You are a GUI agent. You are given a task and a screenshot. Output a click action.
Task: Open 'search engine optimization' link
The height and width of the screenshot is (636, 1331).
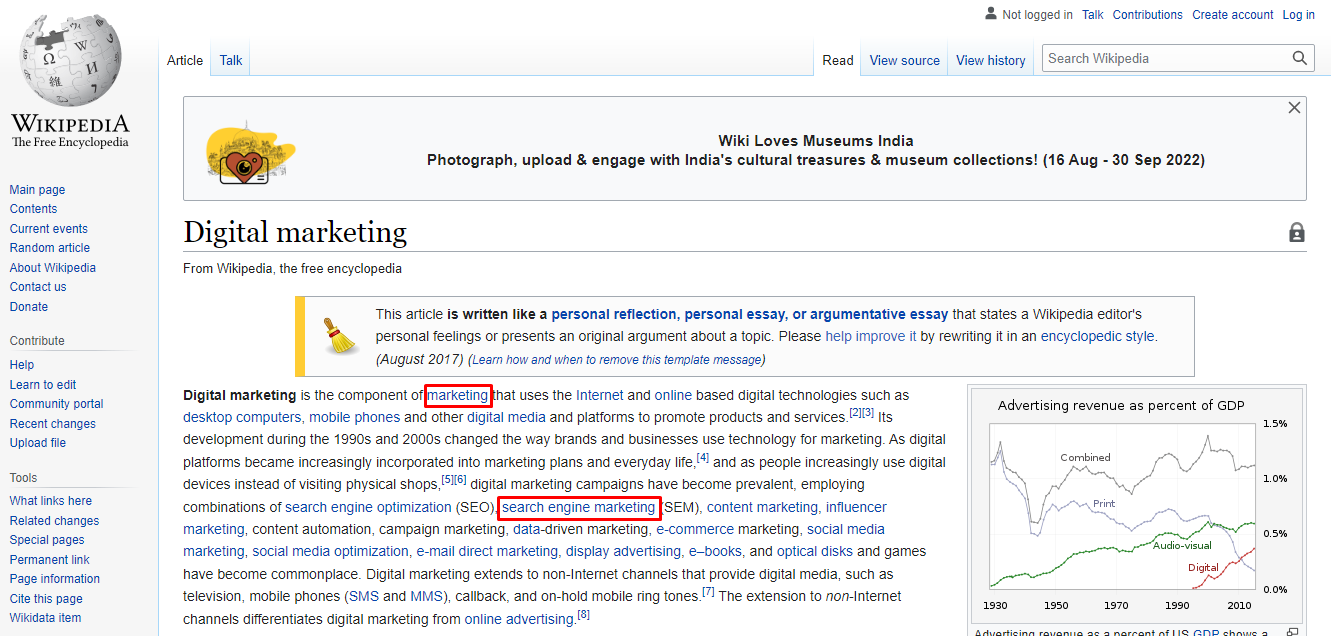coord(368,507)
